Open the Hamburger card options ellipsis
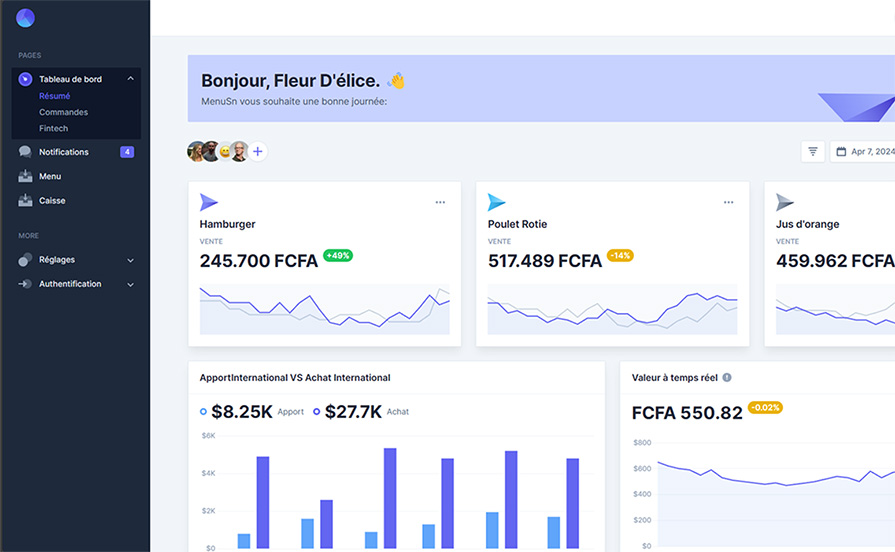Image resolution: width=895 pixels, height=552 pixels. point(440,202)
